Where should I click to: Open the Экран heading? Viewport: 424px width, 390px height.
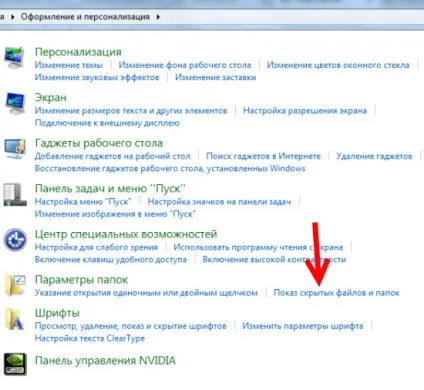point(51,98)
